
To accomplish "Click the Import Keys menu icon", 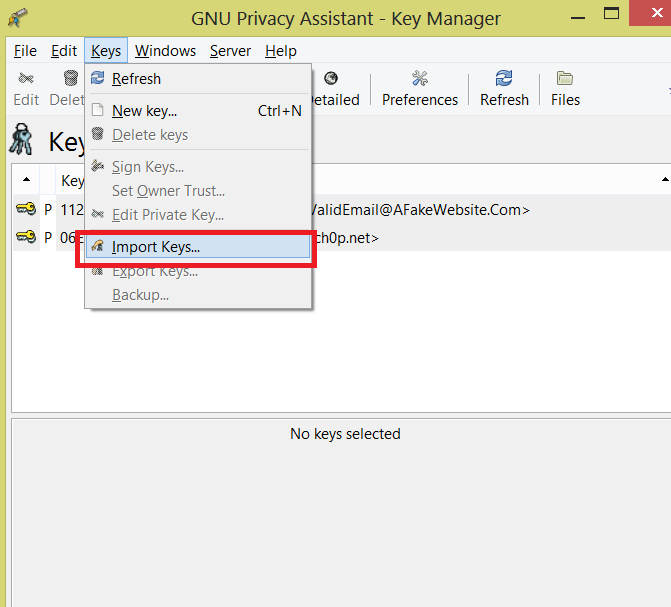I will [98, 246].
